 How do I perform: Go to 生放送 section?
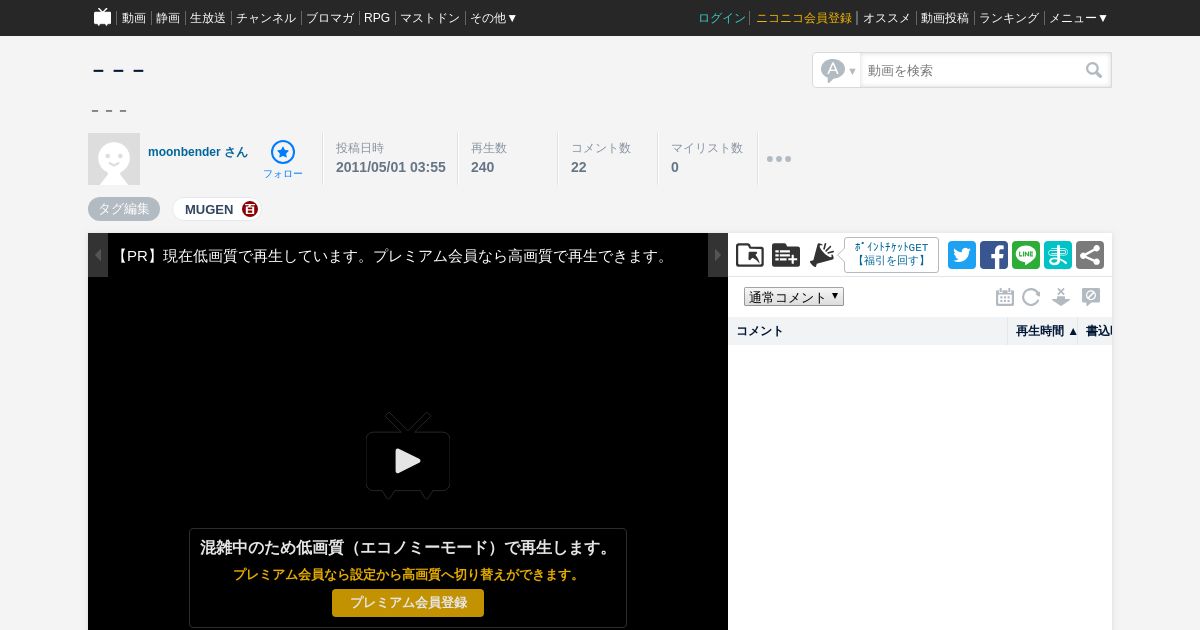[x=208, y=18]
